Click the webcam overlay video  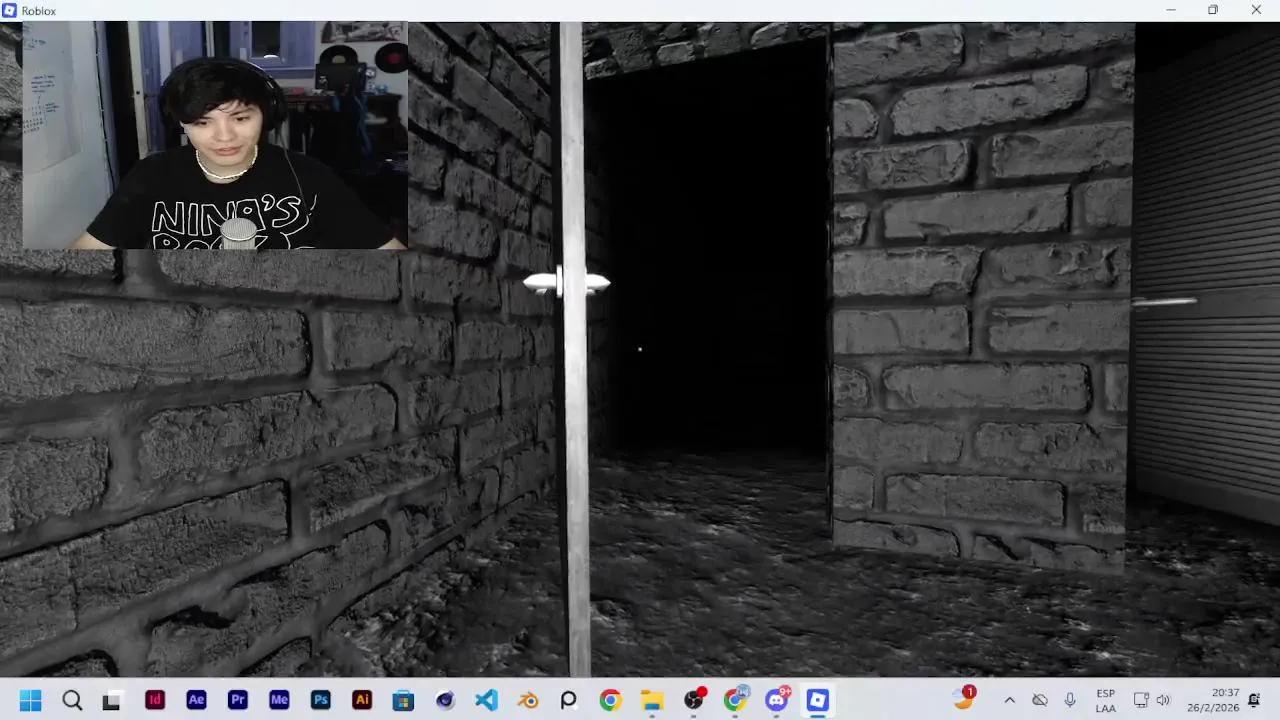[x=215, y=135]
